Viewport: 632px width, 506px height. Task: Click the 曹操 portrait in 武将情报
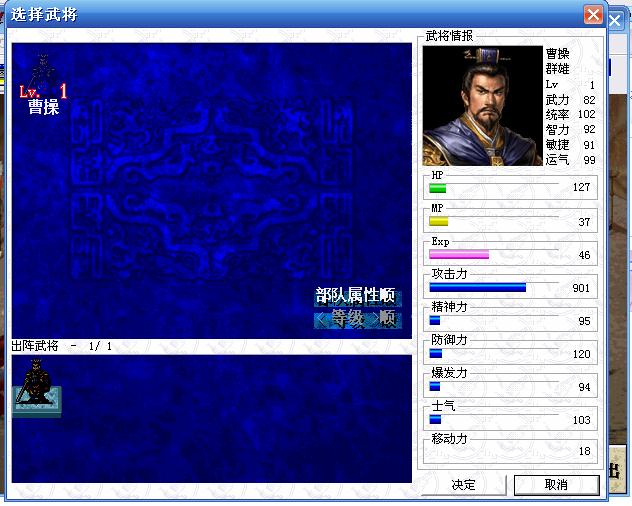click(x=482, y=106)
